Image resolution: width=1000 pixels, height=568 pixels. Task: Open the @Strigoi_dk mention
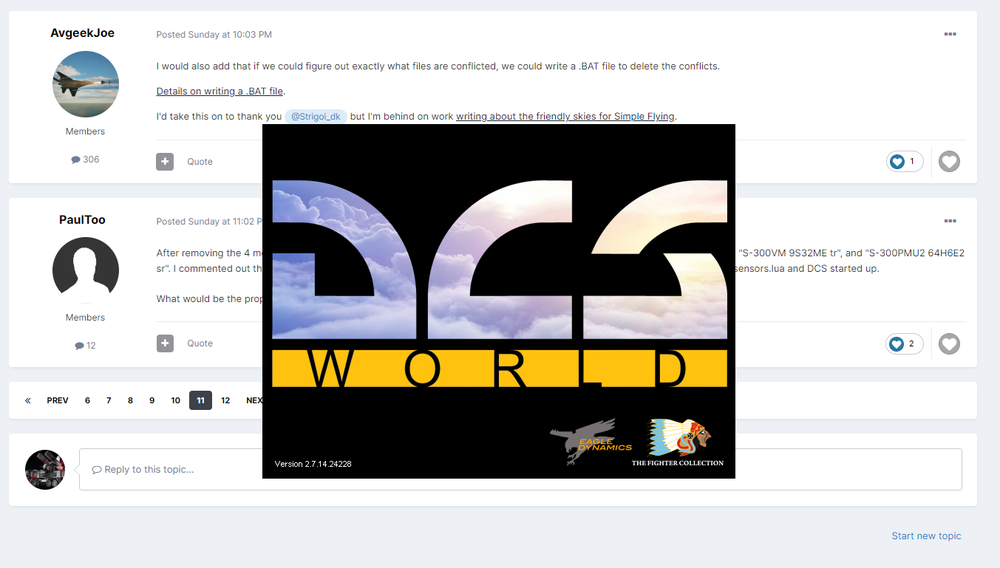tap(316, 117)
